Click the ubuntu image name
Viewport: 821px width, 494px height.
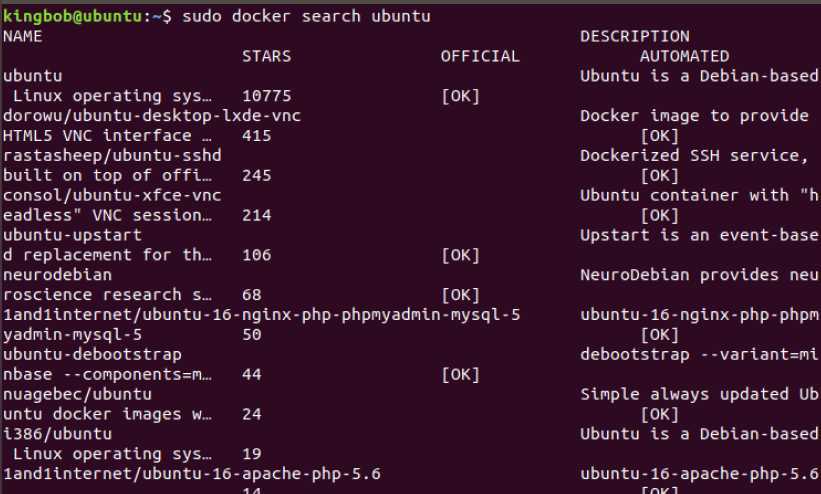32,76
